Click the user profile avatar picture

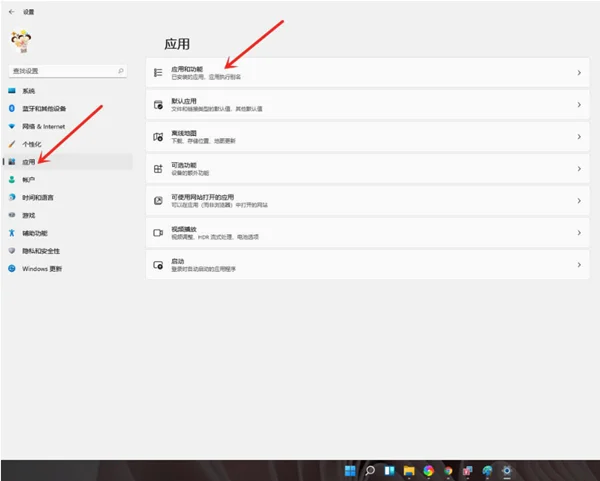coord(21,41)
